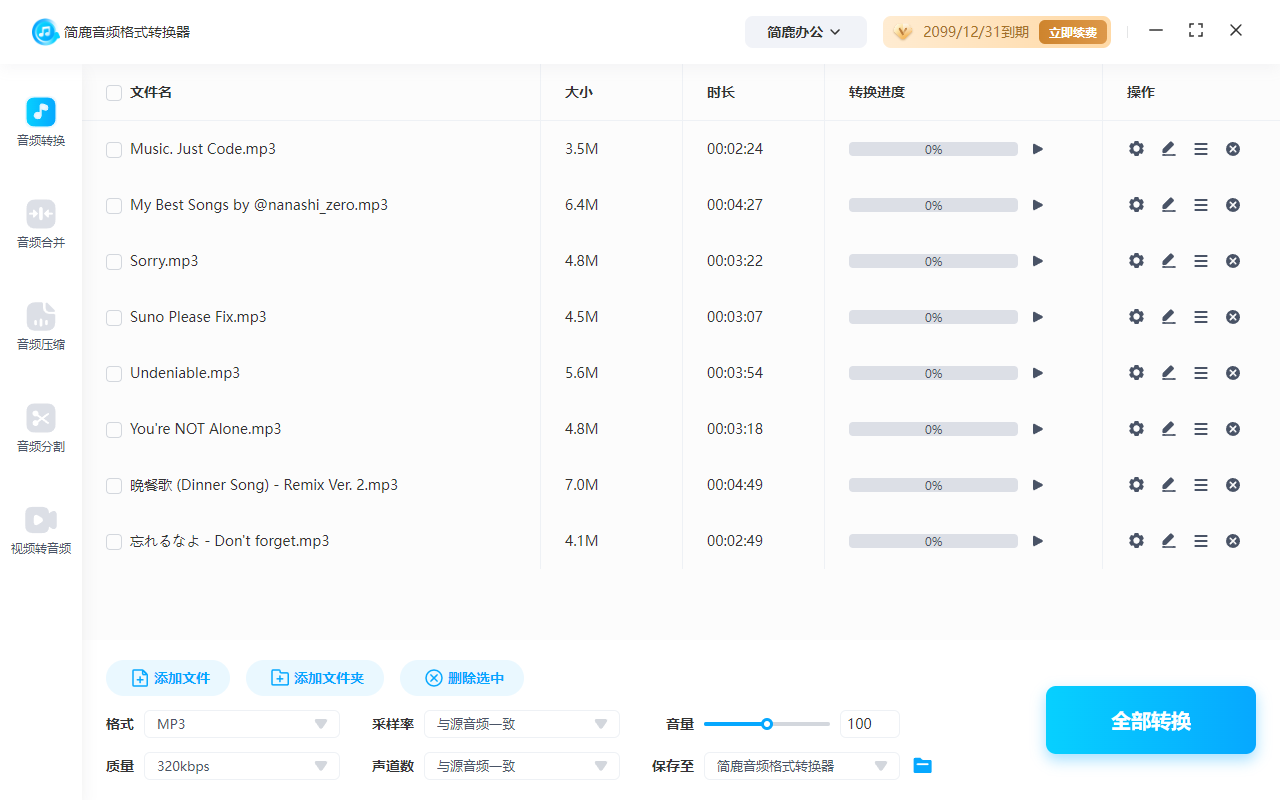Check Suno Please Fix.mp3 checkbox
Viewport: 1280px width, 800px height.
[114, 318]
